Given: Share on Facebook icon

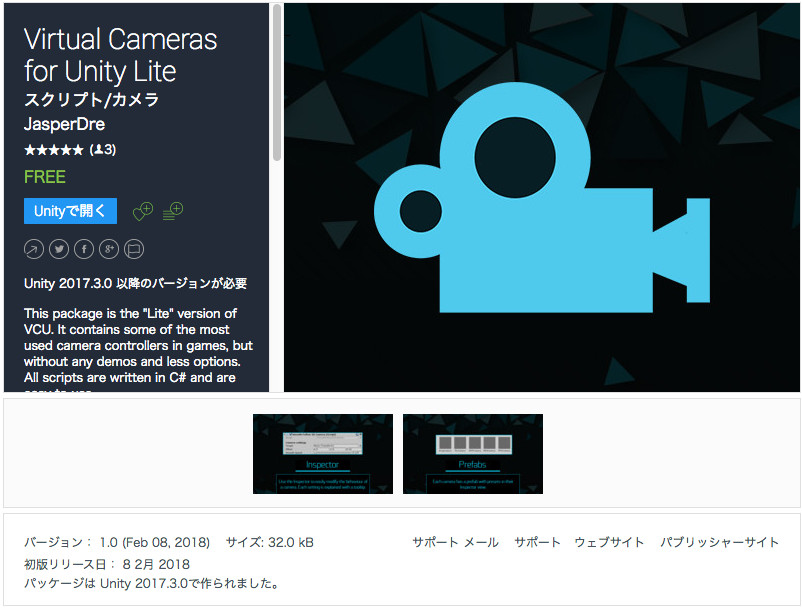Looking at the screenshot, I should coord(84,250).
